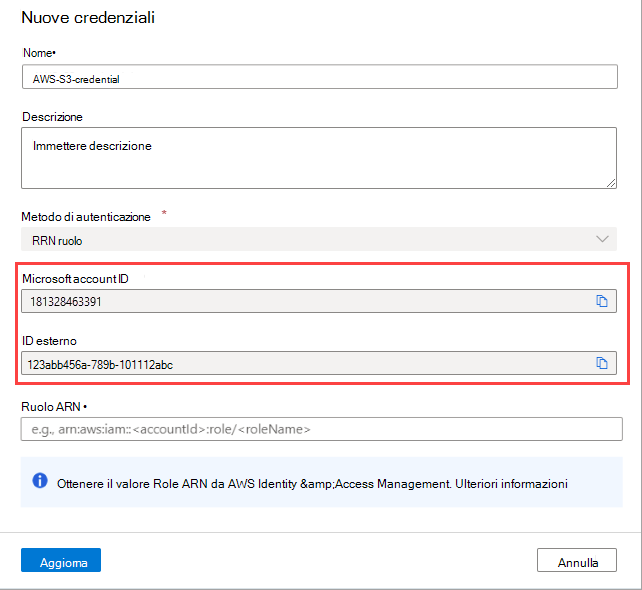Focus the Nome text field

coord(320,79)
